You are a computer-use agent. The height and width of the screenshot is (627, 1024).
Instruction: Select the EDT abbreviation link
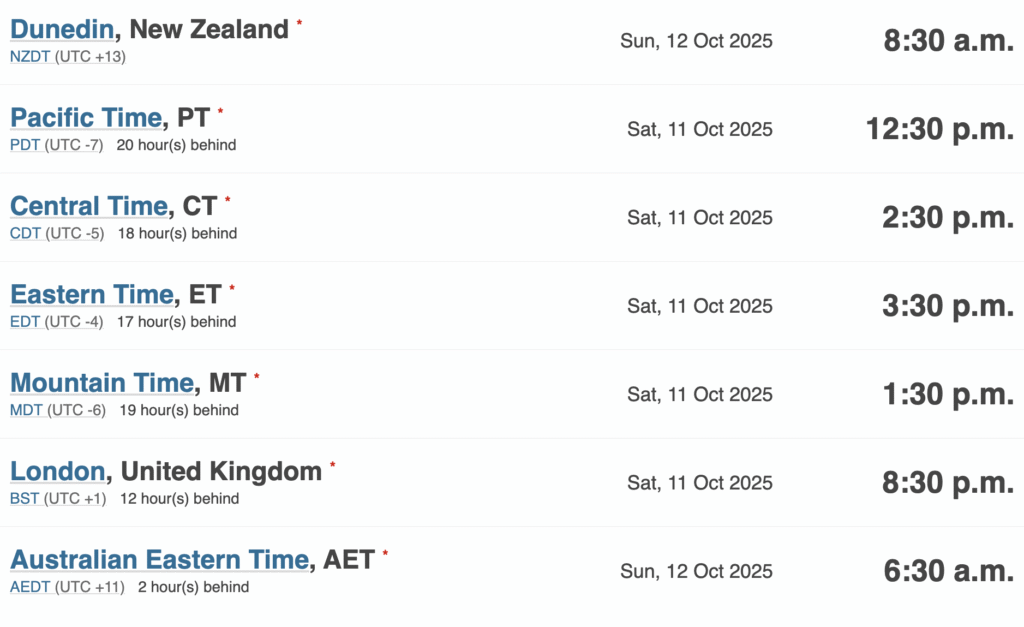click(x=26, y=322)
